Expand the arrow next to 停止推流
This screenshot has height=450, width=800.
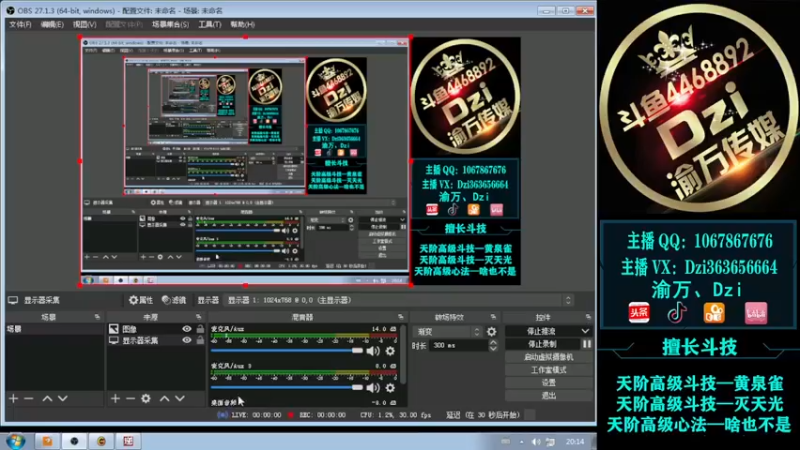(x=585, y=332)
